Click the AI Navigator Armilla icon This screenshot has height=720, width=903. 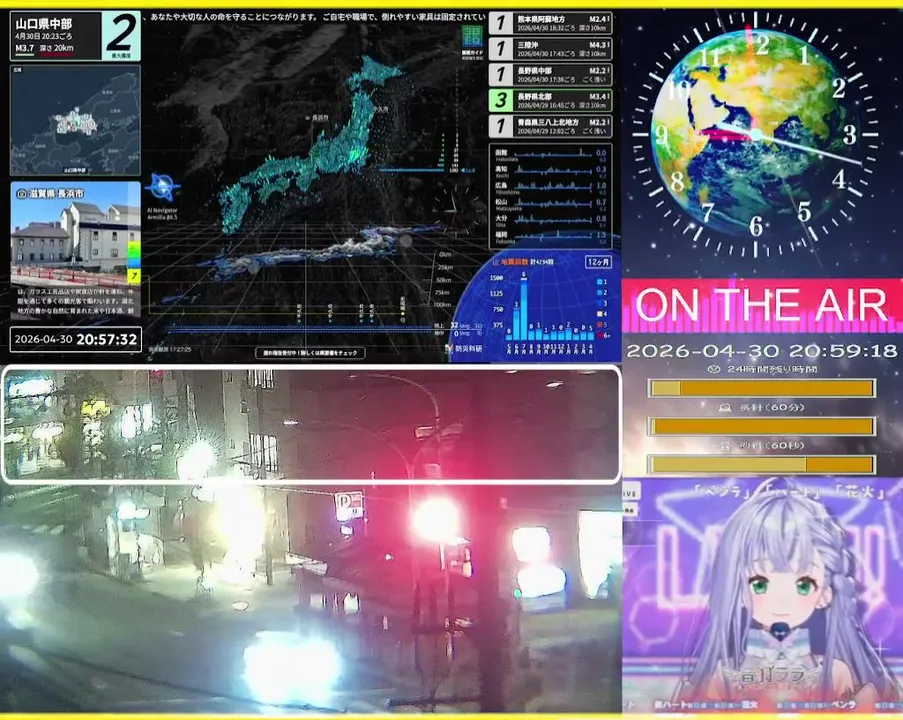(163, 187)
